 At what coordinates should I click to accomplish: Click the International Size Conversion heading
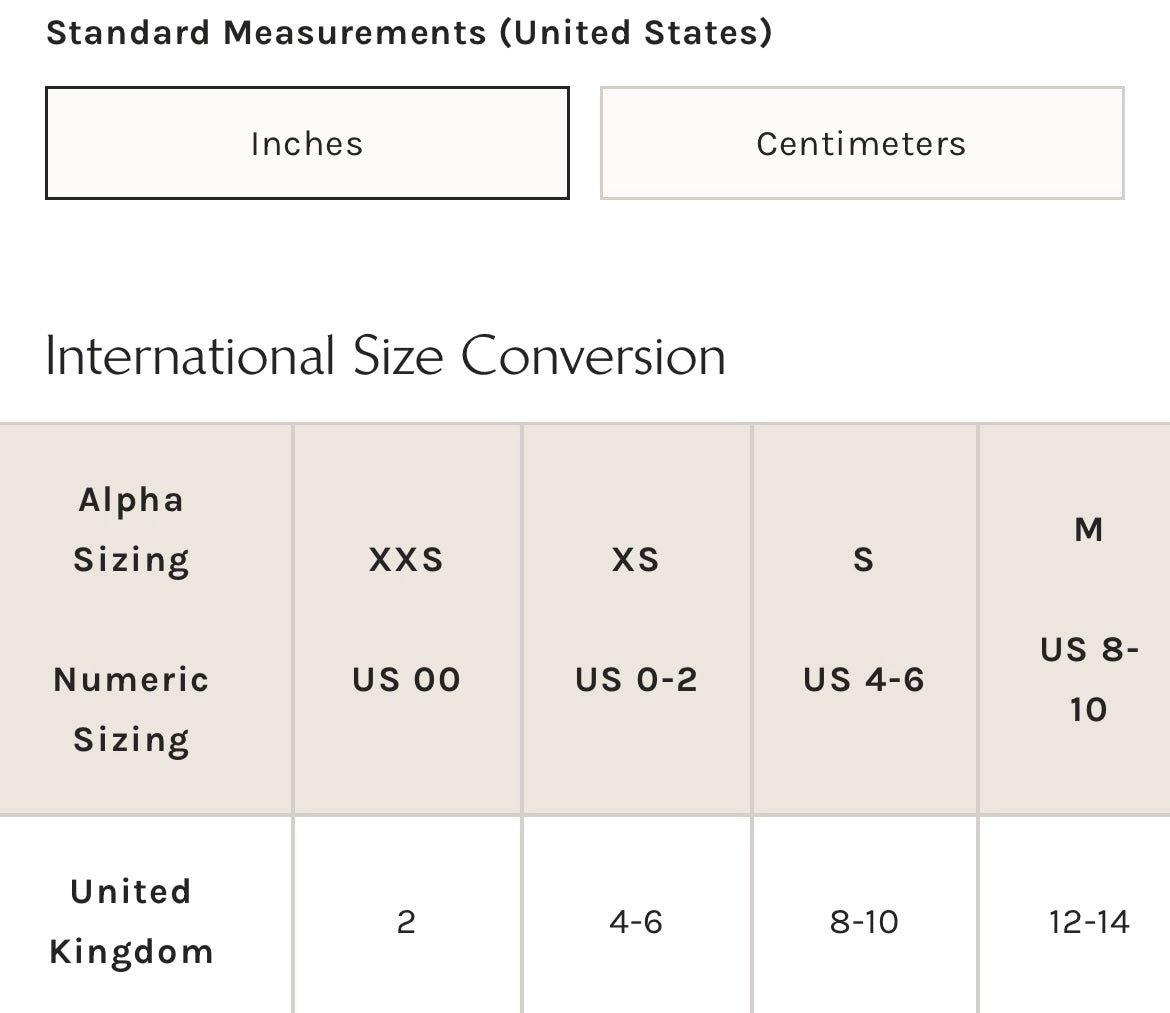(385, 356)
